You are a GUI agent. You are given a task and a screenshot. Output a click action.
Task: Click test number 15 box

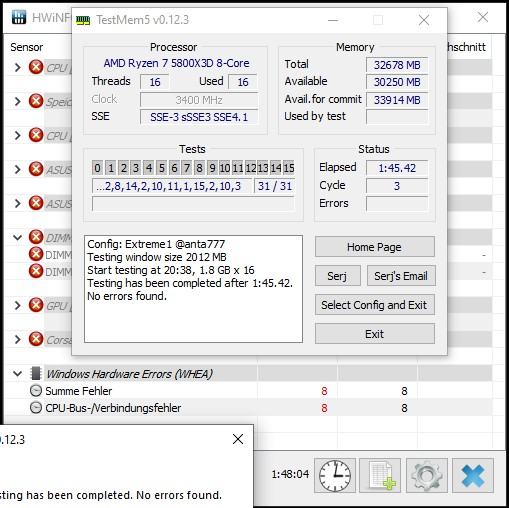click(x=289, y=168)
